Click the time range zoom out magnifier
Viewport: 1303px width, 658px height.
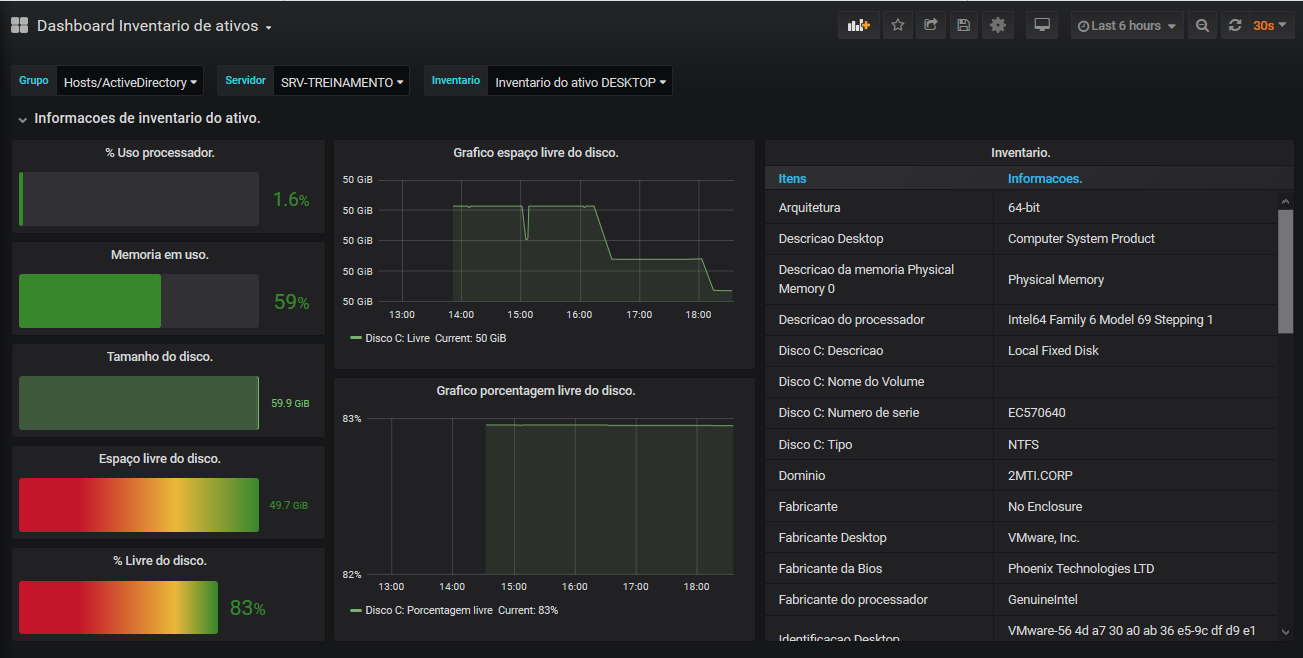click(x=1202, y=26)
